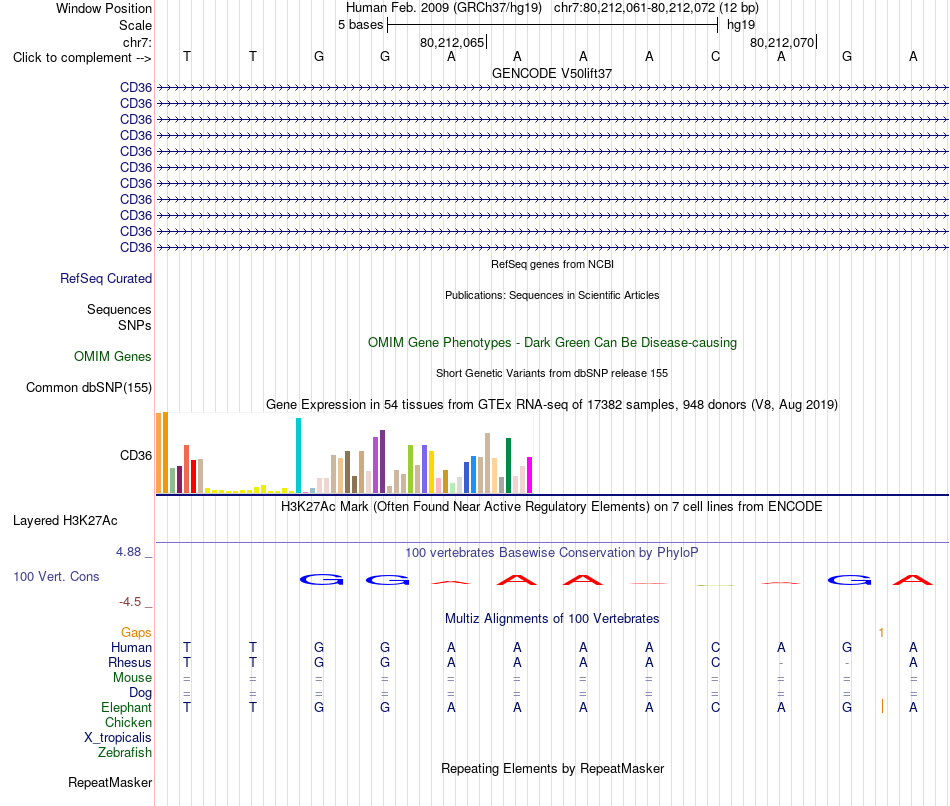
Task: Open "100 vertebrates Basewise Conservation by PhyloP" title
Action: [x=552, y=553]
